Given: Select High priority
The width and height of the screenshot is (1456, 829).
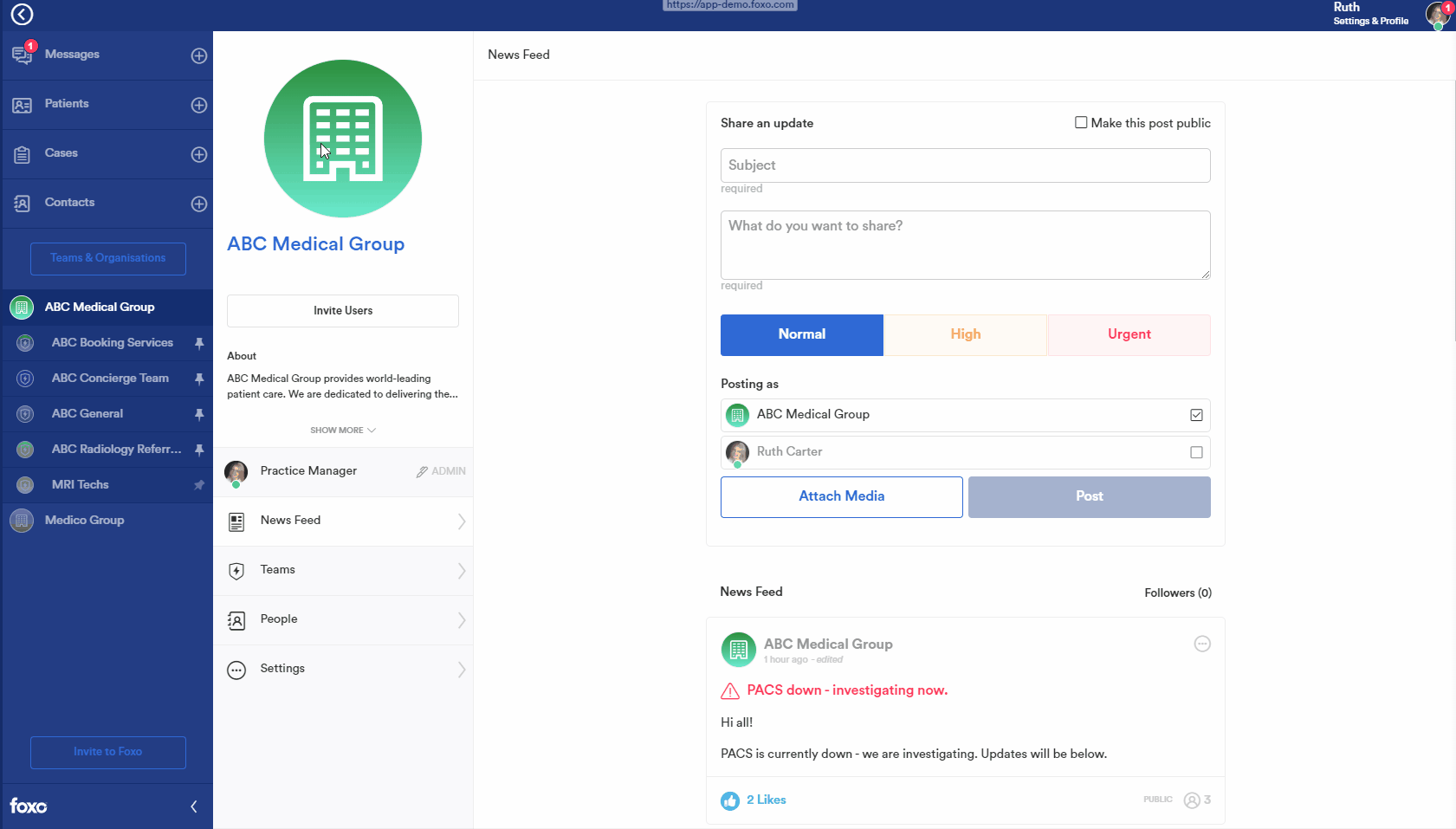Looking at the screenshot, I should 966,335.
